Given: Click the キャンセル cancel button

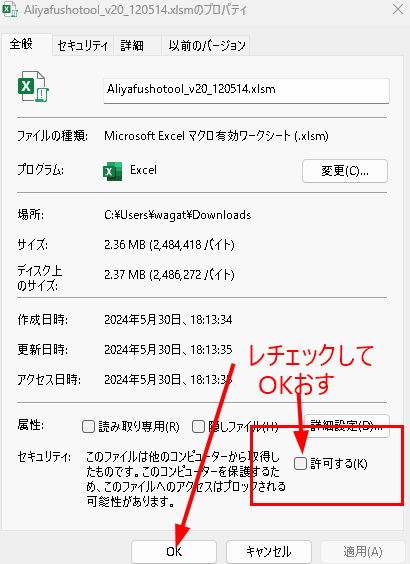Looking at the screenshot, I should (x=269, y=551).
